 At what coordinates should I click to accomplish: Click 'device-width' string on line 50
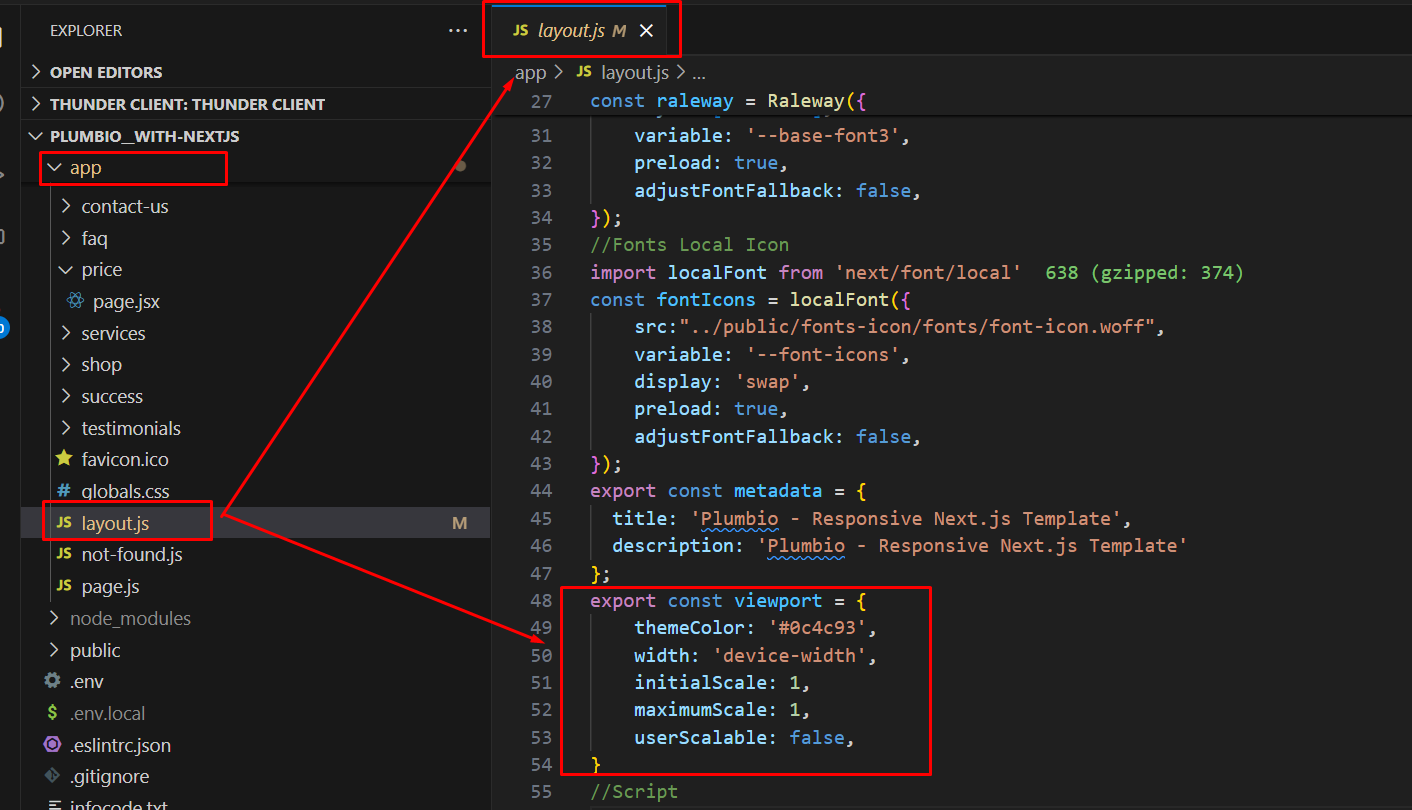pyautogui.click(x=789, y=656)
